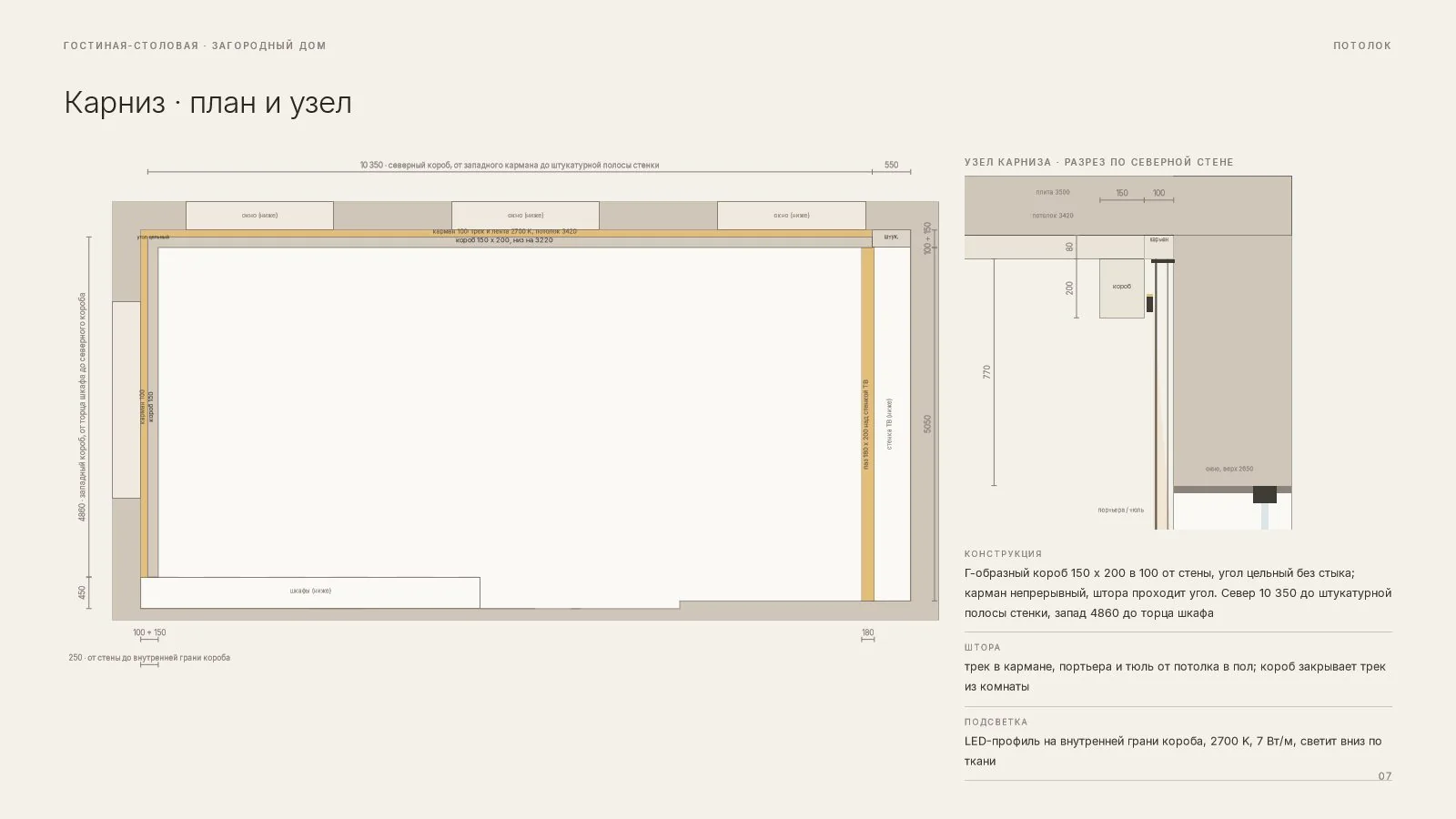Click header 'ГОСТИНАЯ-СТОЛОВАЯ · ЗАГОРОДНЫЙ ДОМ'
The height and width of the screenshot is (819, 1456).
tap(195, 45)
